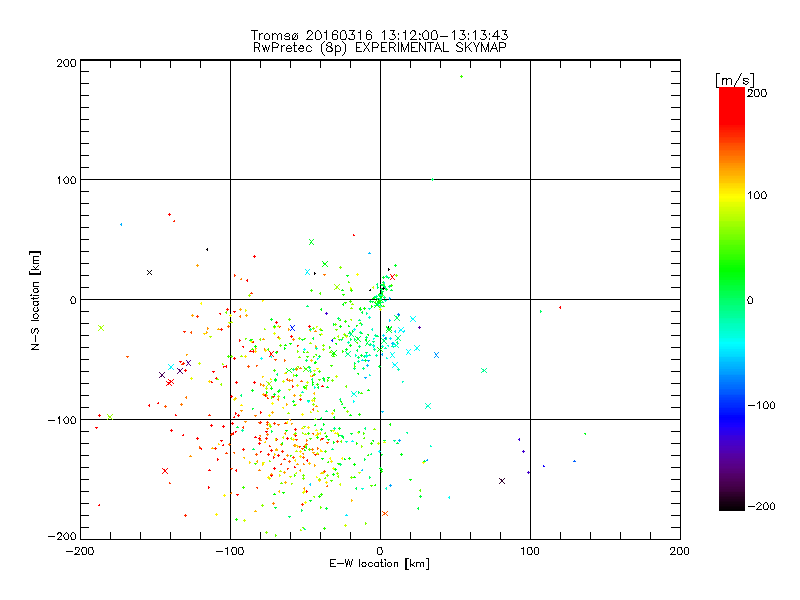Click the y-axis tick label '100'
This screenshot has height=600, width=800.
[66, 181]
